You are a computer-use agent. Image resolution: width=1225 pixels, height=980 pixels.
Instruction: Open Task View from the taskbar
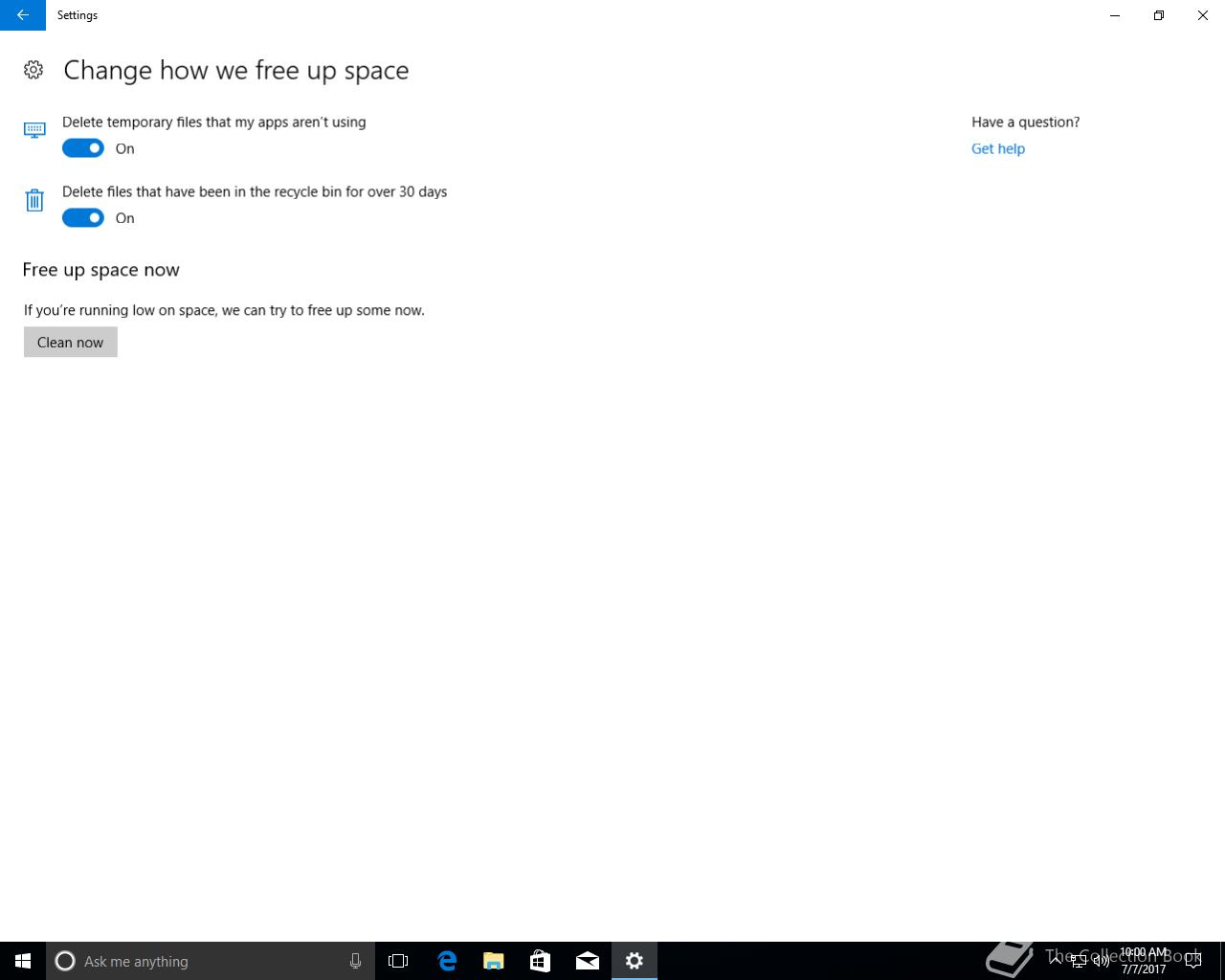(398, 961)
